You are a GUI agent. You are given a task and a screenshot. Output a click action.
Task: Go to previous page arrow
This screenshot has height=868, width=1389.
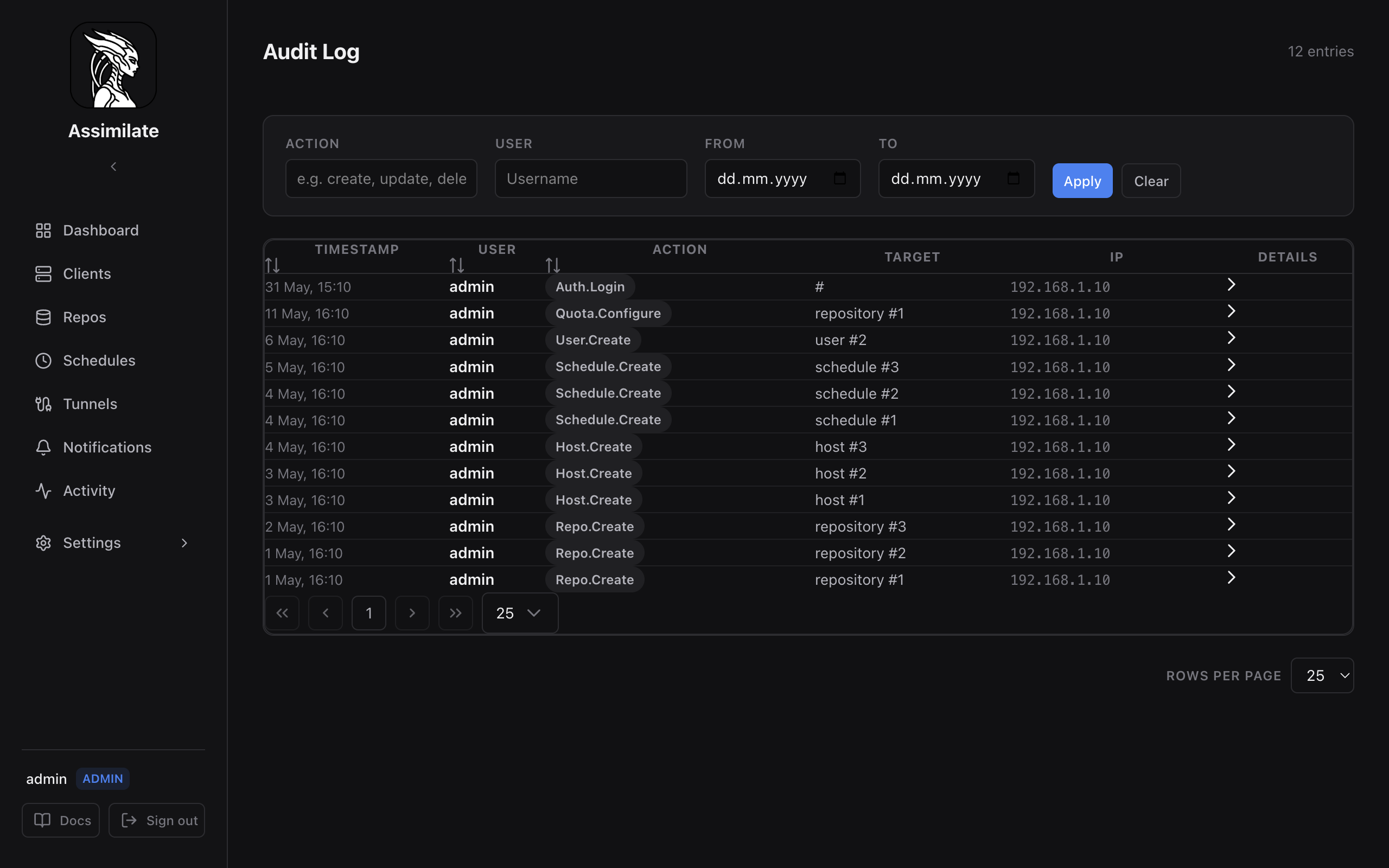tap(326, 613)
